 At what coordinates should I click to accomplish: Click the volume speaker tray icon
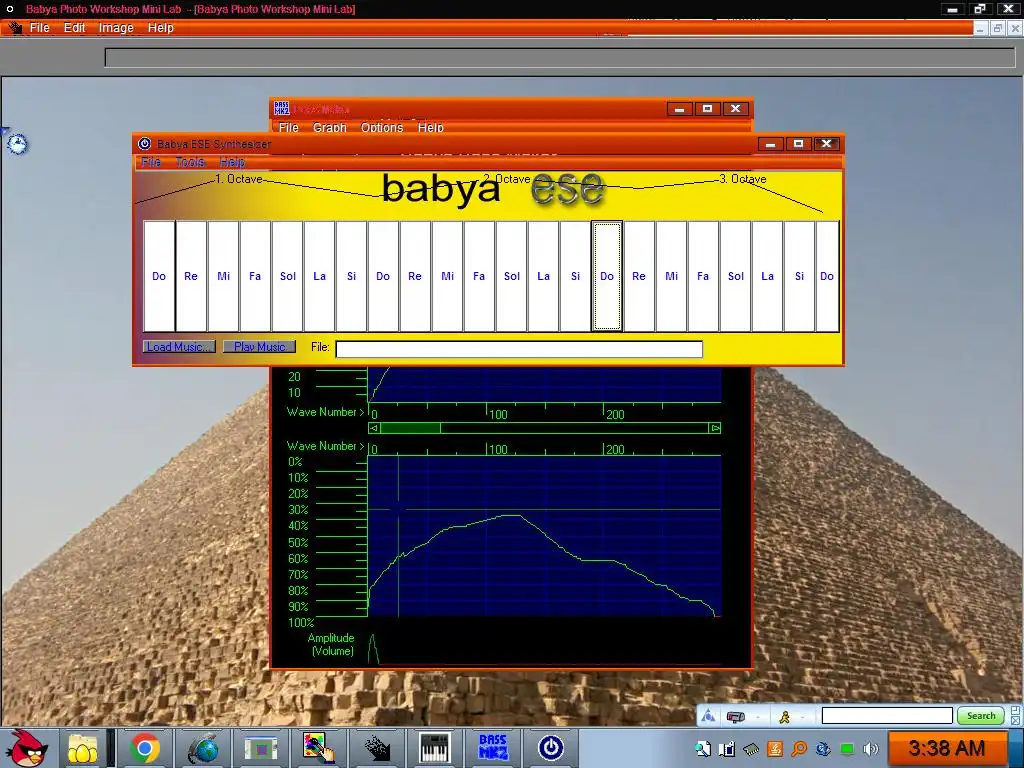click(871, 749)
